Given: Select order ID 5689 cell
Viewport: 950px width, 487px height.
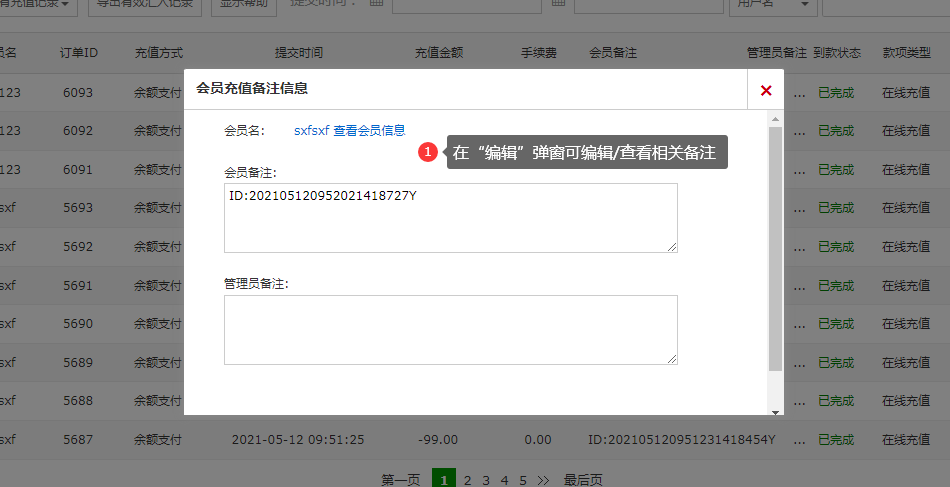Looking at the screenshot, I should tap(78, 362).
